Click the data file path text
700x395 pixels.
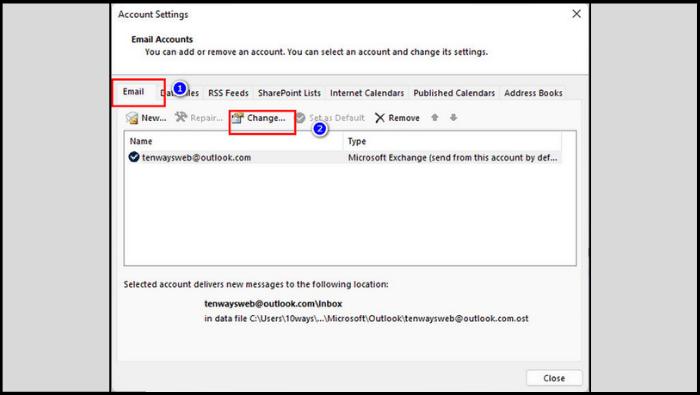(366, 318)
